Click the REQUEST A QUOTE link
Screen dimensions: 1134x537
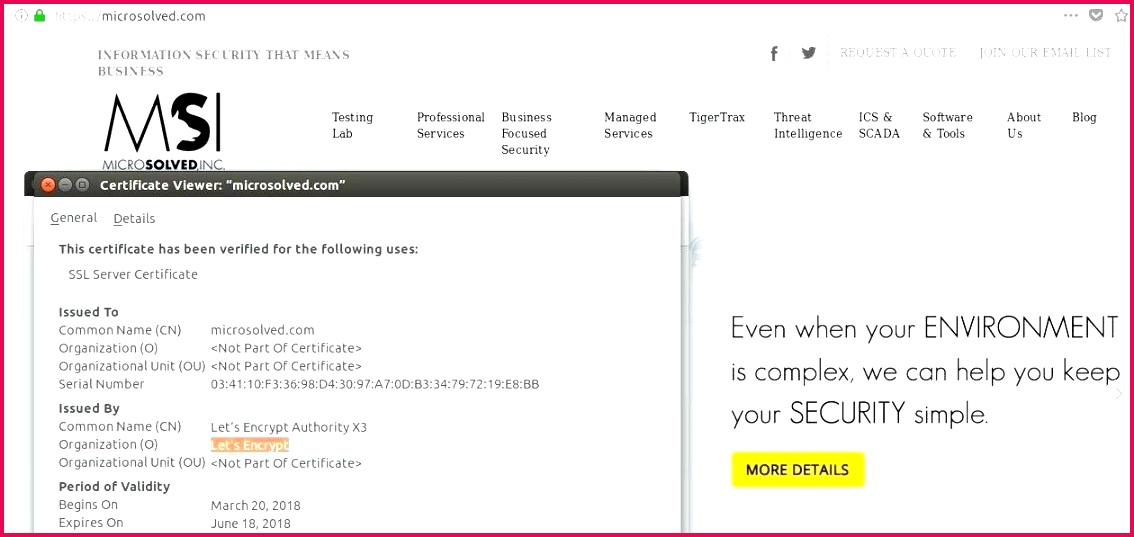[x=898, y=53]
